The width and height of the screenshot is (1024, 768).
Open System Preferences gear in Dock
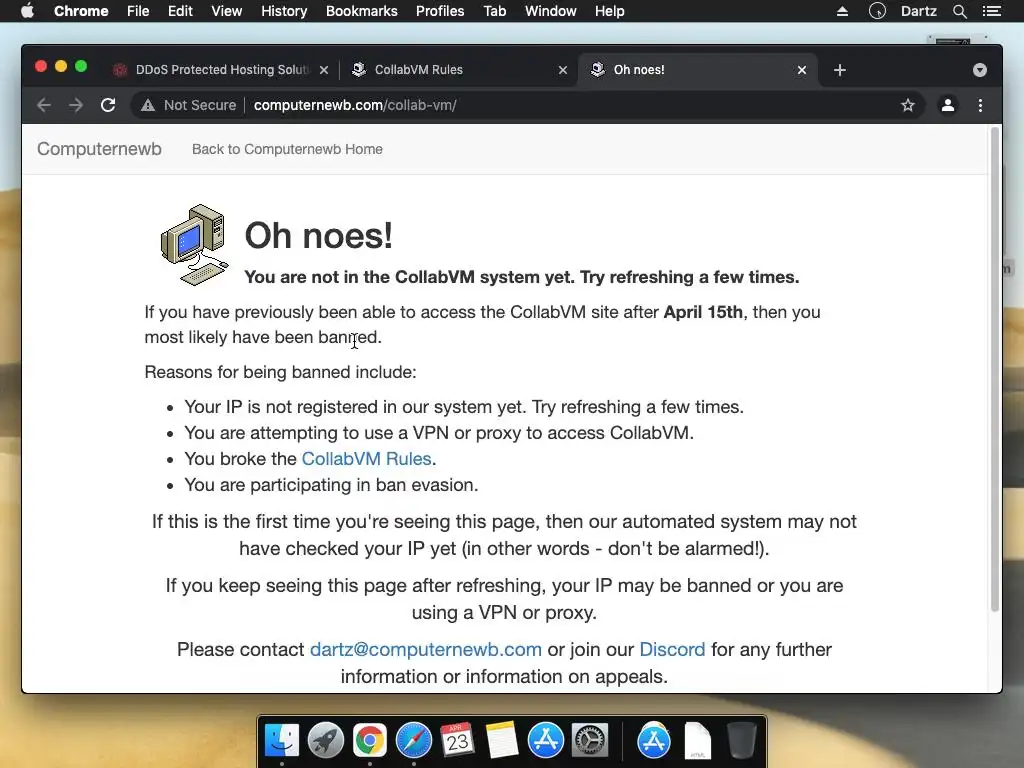(x=590, y=741)
